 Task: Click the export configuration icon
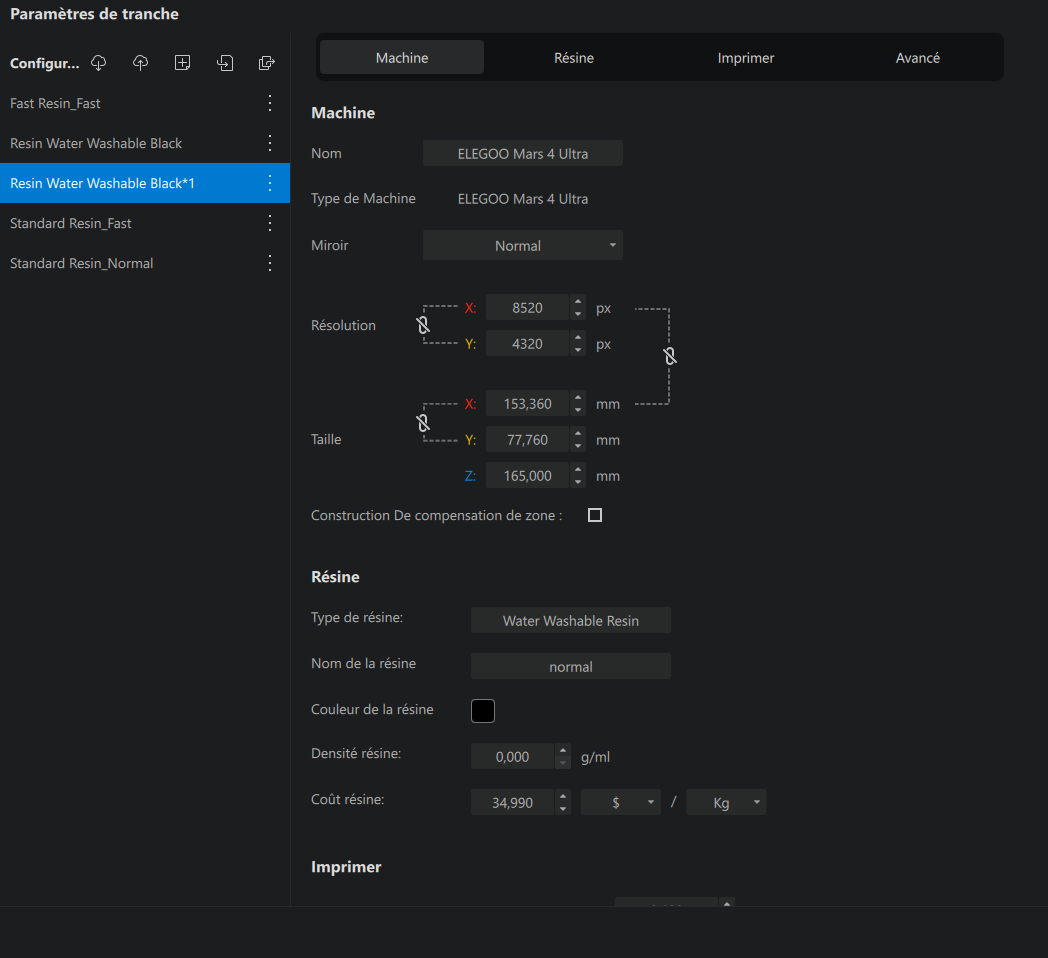(x=267, y=63)
